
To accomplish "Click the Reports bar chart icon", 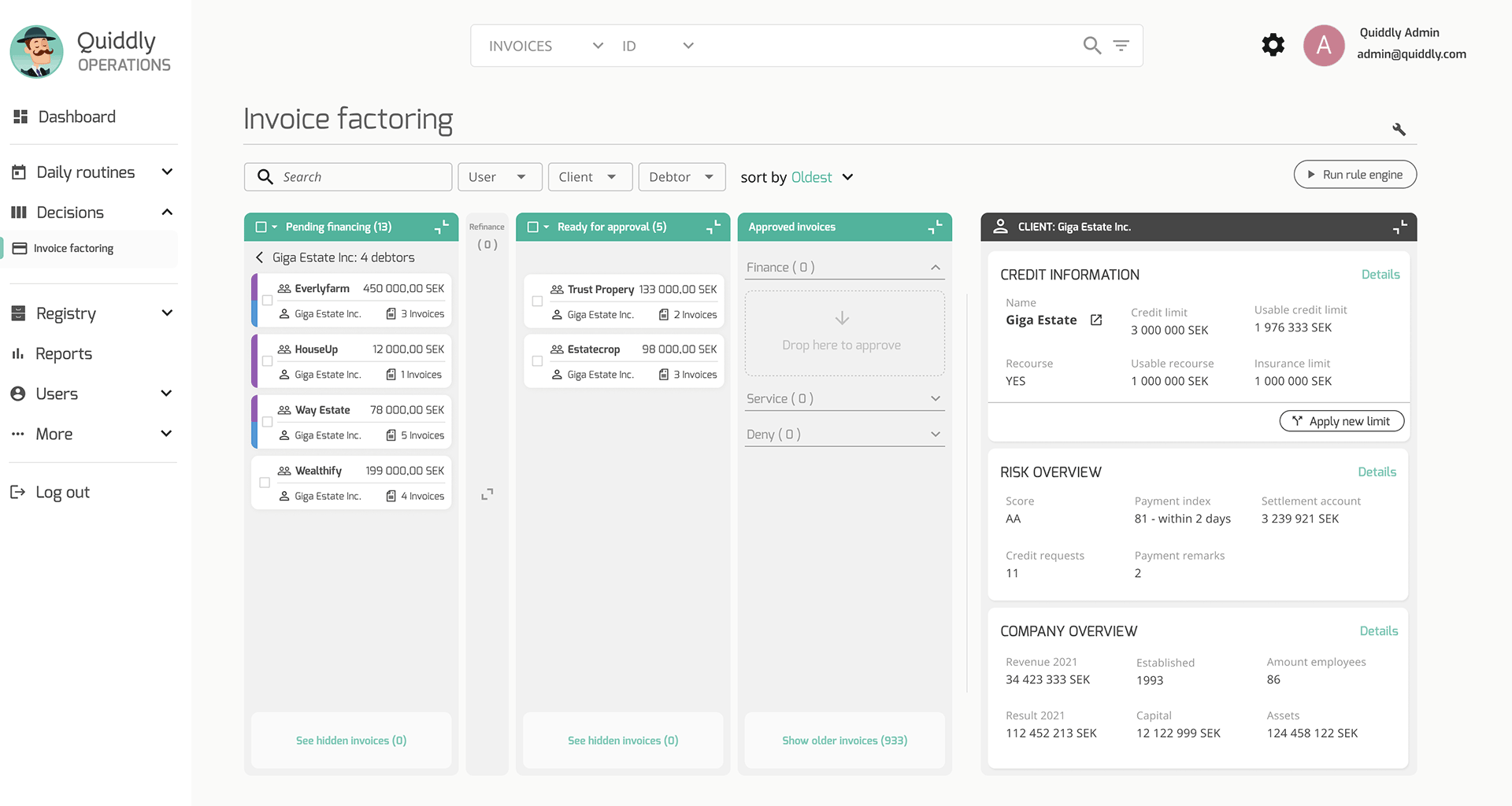I will click(18, 353).
